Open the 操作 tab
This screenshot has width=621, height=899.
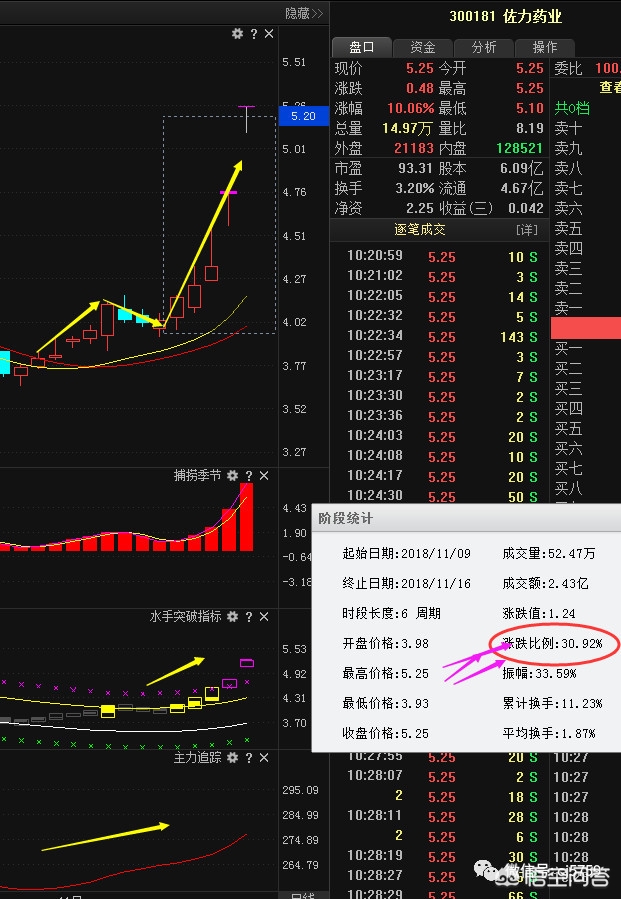tap(545, 47)
